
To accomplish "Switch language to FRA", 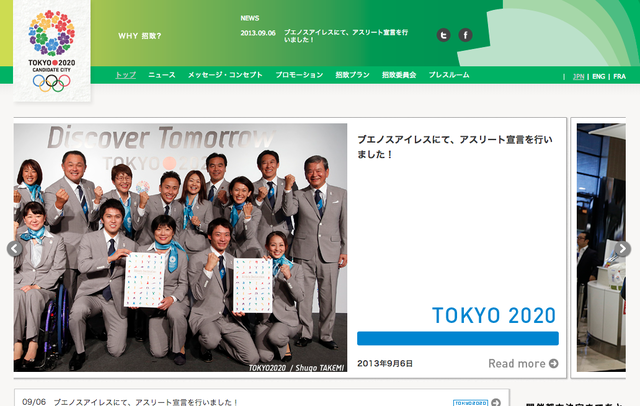I will (620, 76).
